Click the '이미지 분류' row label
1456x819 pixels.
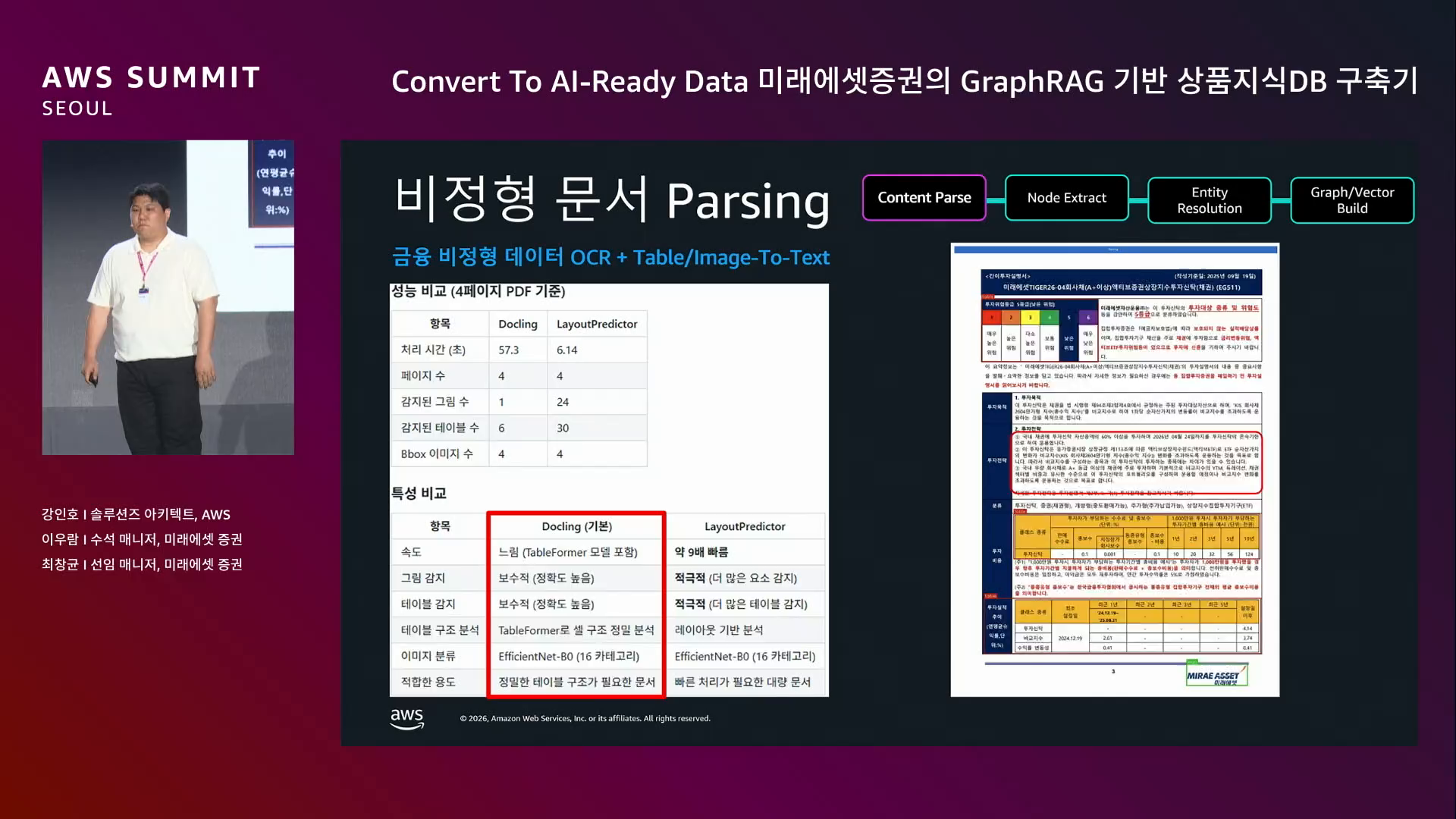coord(428,656)
